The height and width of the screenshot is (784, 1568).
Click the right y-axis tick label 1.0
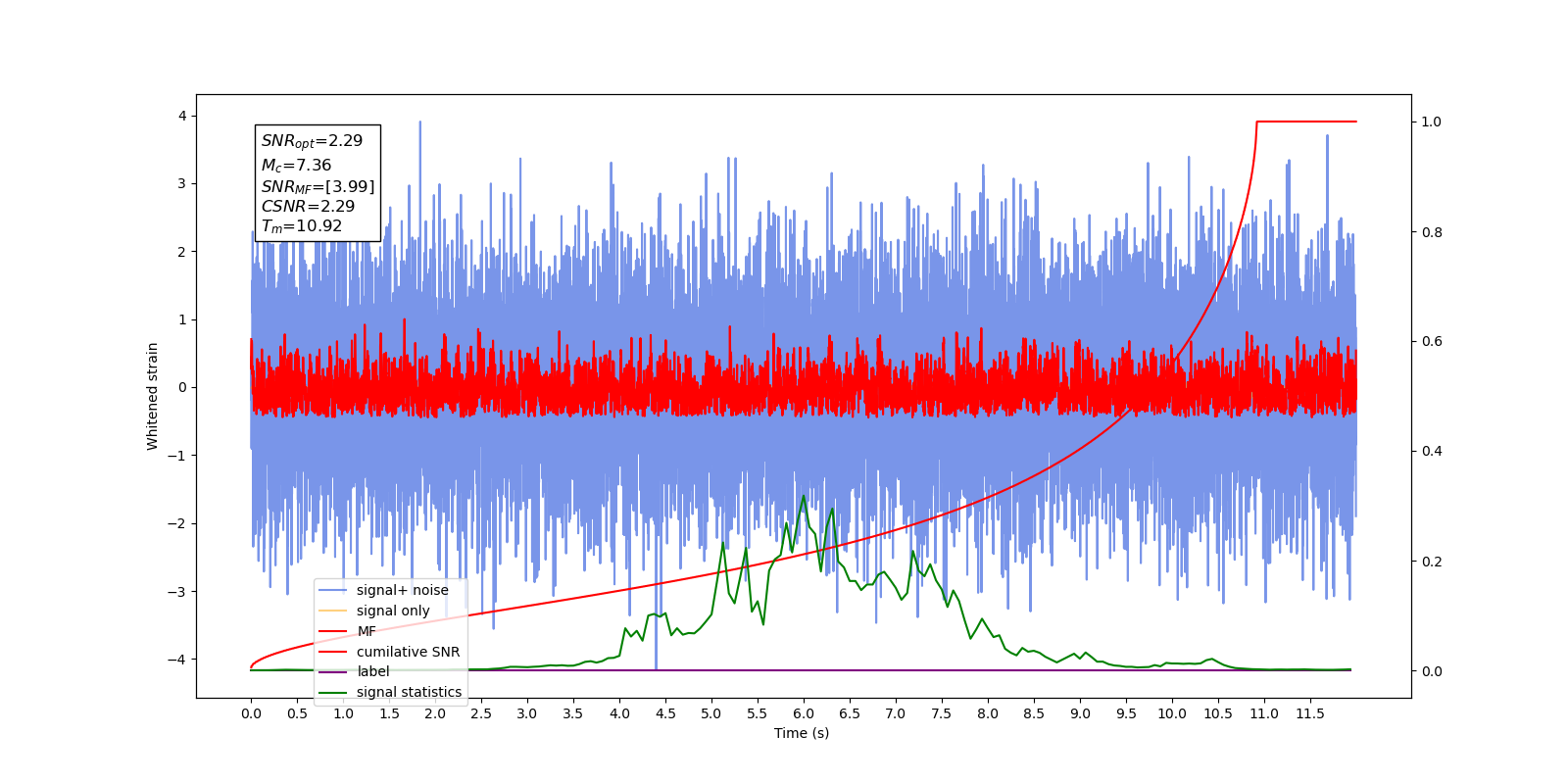1432,122
